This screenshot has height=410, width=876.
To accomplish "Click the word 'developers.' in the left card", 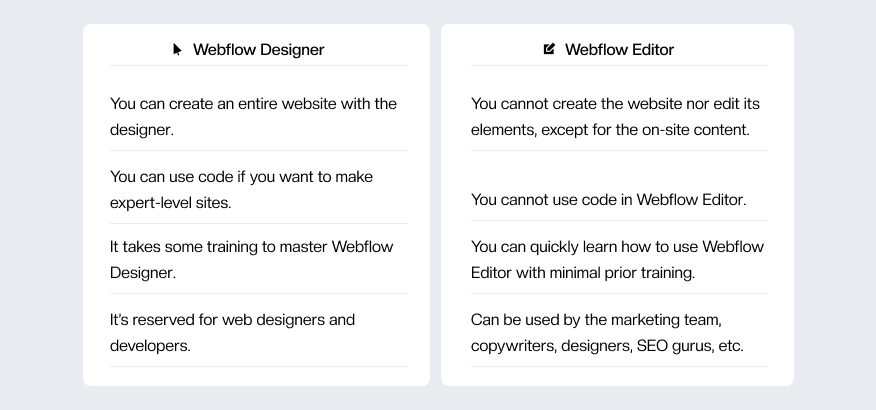I will click(150, 346).
